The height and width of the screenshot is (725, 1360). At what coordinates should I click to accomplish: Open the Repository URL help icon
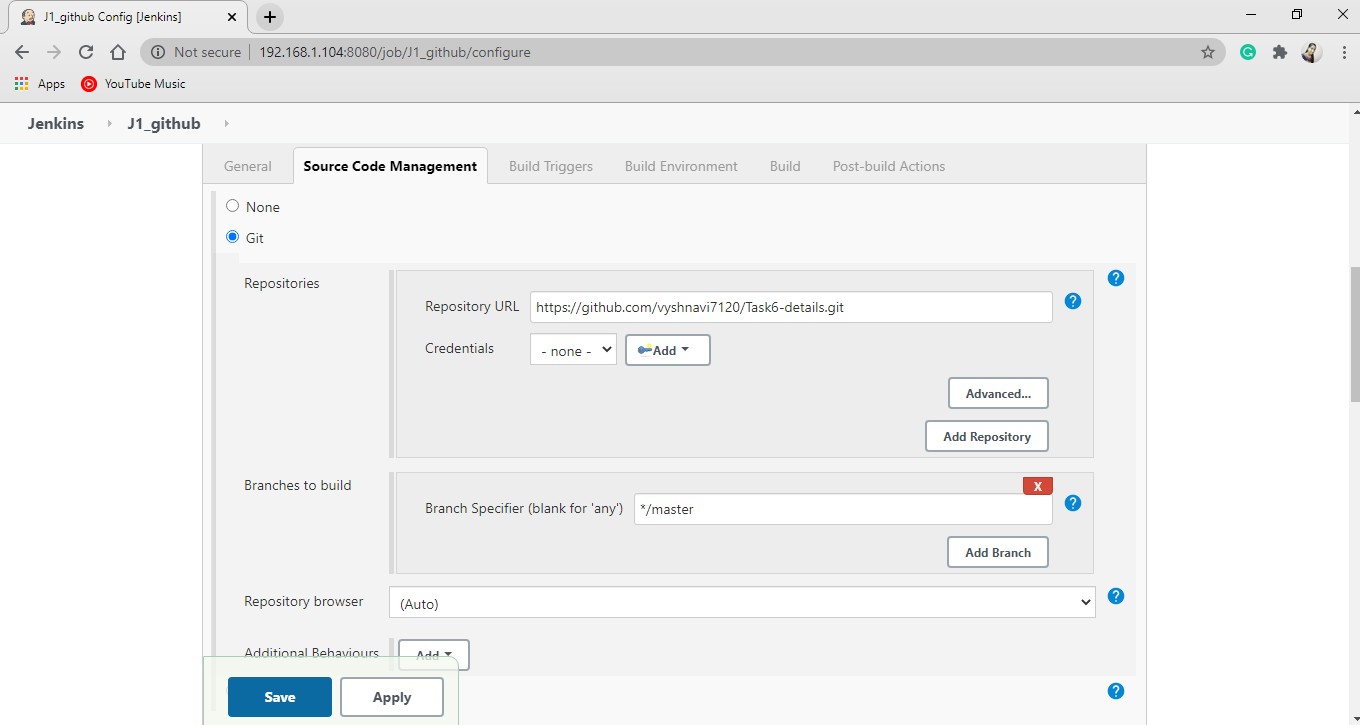(x=1073, y=301)
